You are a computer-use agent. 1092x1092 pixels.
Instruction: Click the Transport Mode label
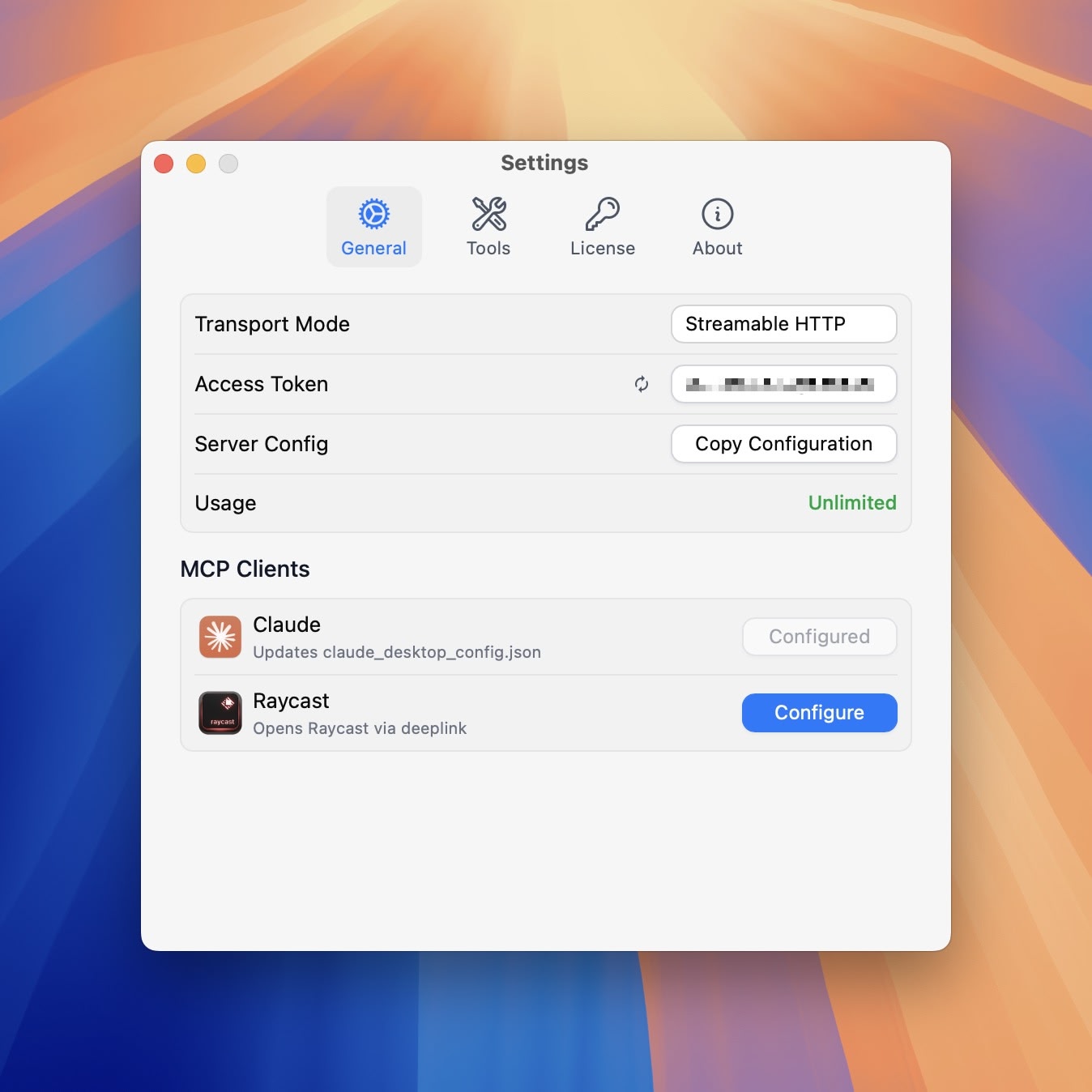272,324
